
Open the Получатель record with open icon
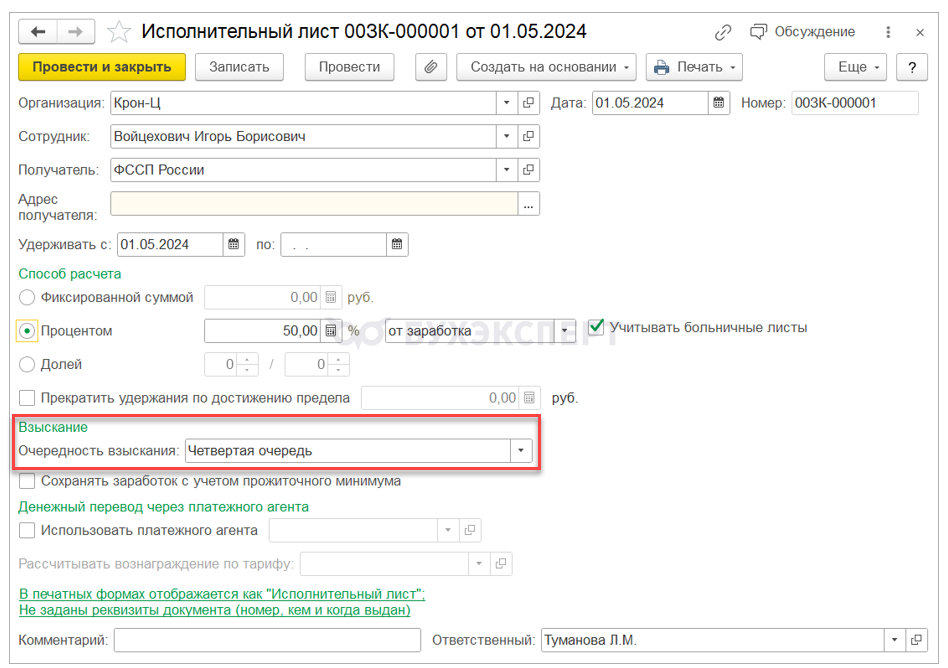[x=529, y=170]
